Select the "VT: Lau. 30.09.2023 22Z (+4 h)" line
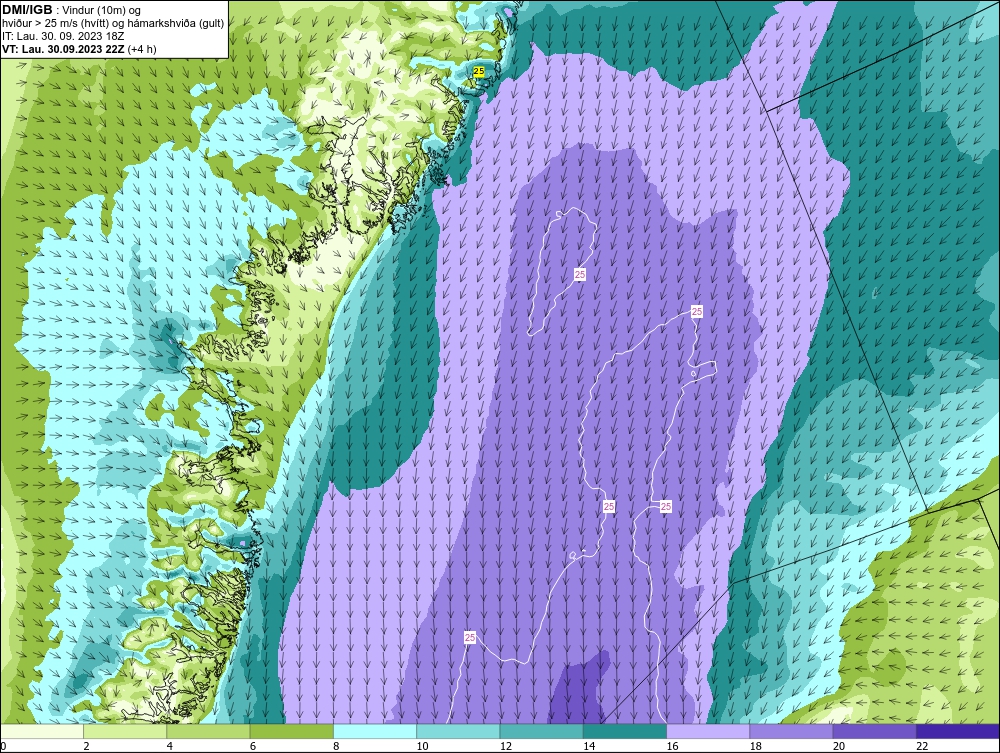This screenshot has height=753, width=1000. click(79, 49)
